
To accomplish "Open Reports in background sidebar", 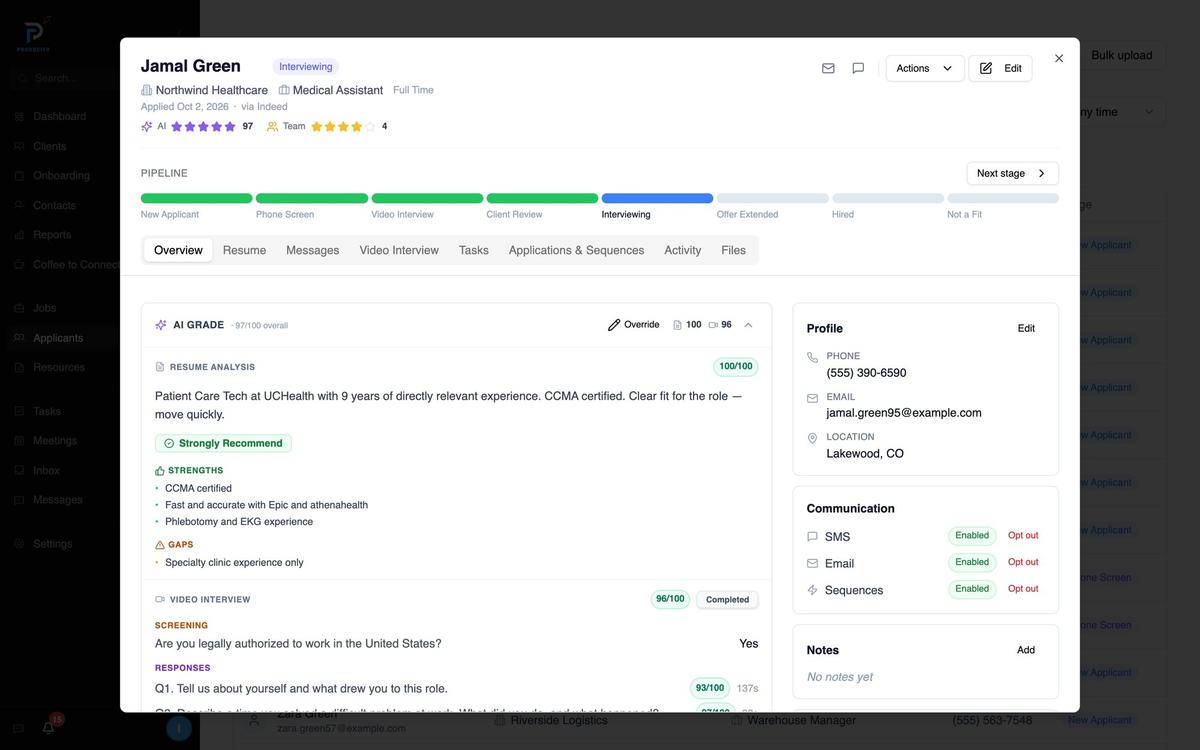I will (52, 235).
